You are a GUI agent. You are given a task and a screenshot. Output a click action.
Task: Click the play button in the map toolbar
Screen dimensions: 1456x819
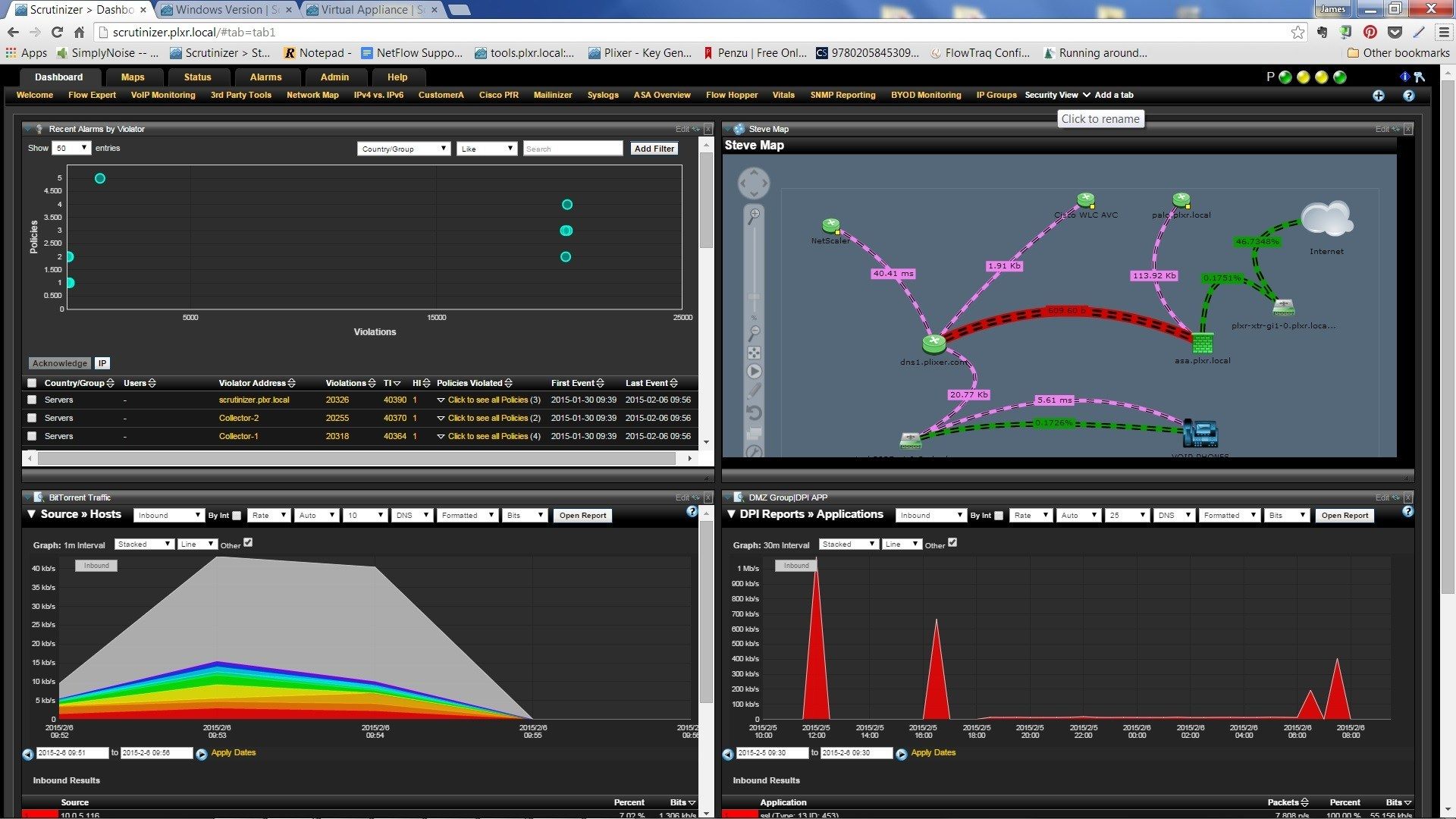[754, 372]
